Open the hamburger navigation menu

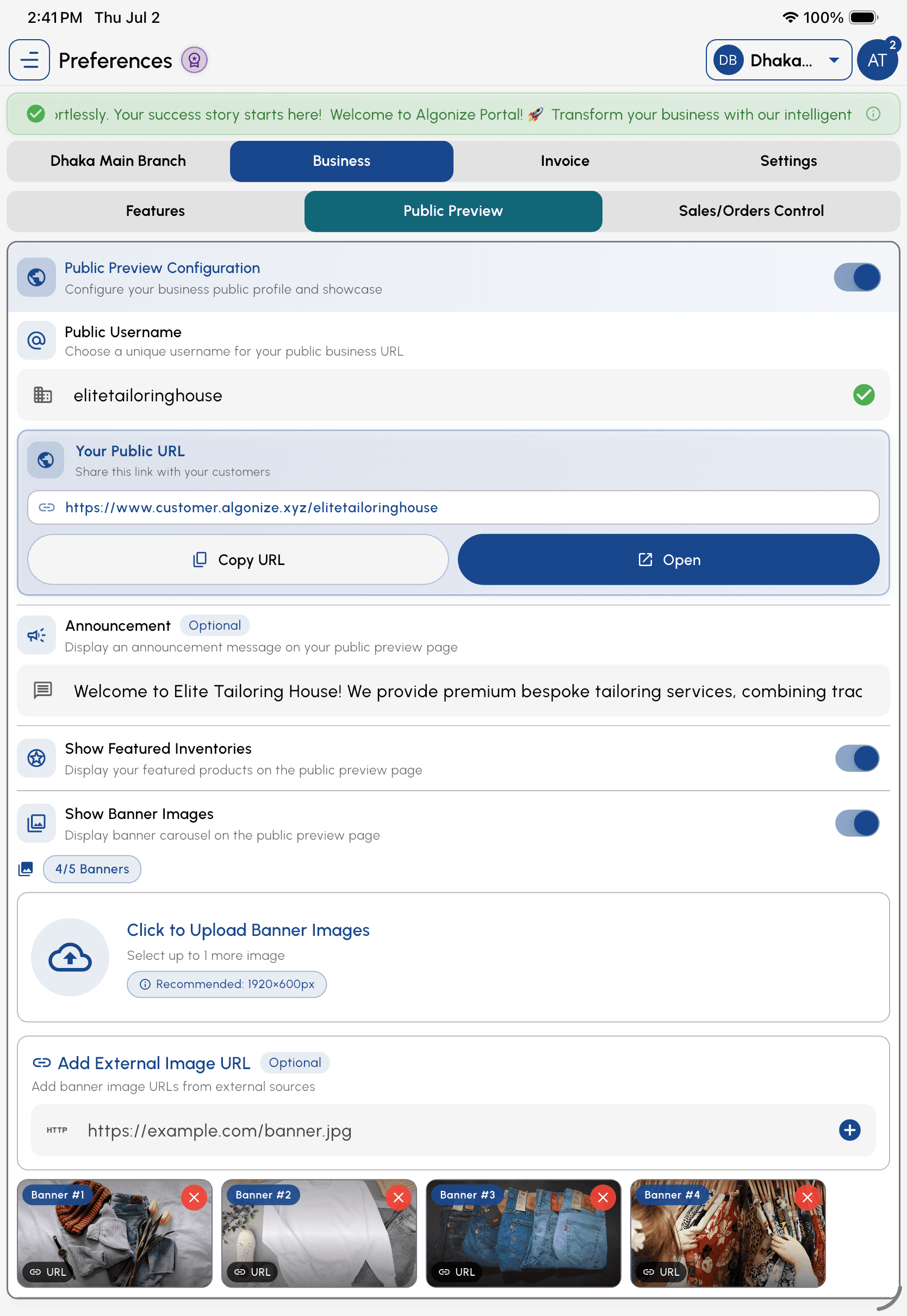tap(29, 60)
